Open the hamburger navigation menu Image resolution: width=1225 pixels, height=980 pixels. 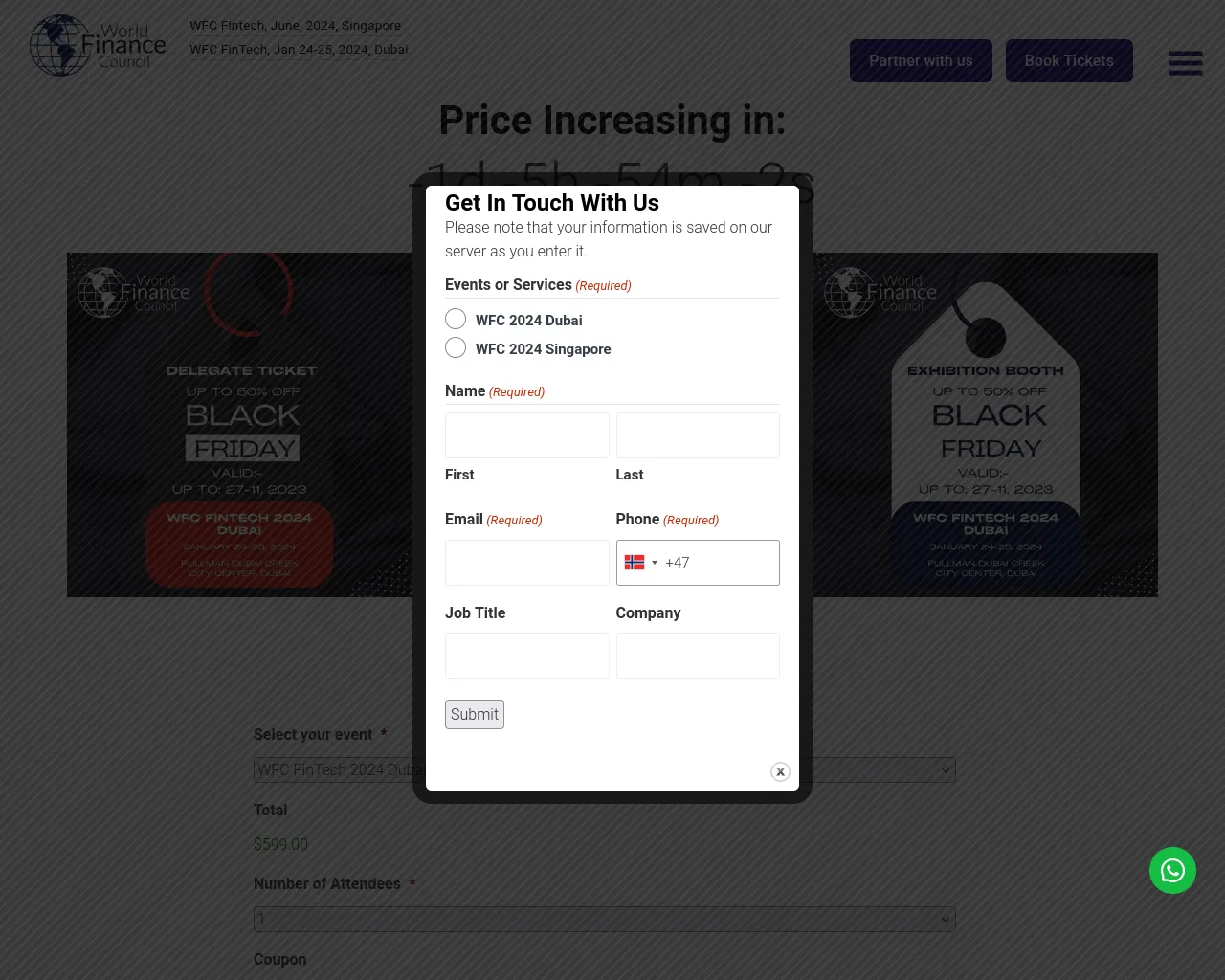pyautogui.click(x=1185, y=62)
